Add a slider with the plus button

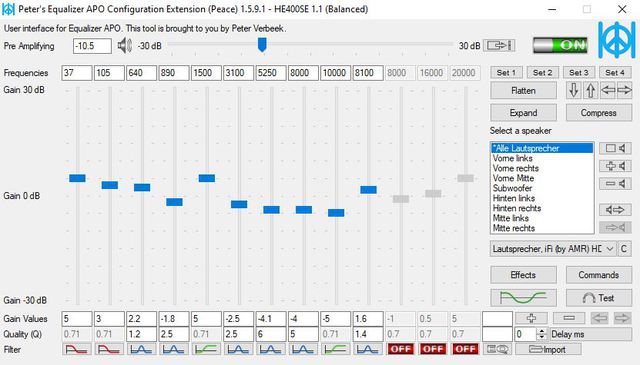click(531, 318)
